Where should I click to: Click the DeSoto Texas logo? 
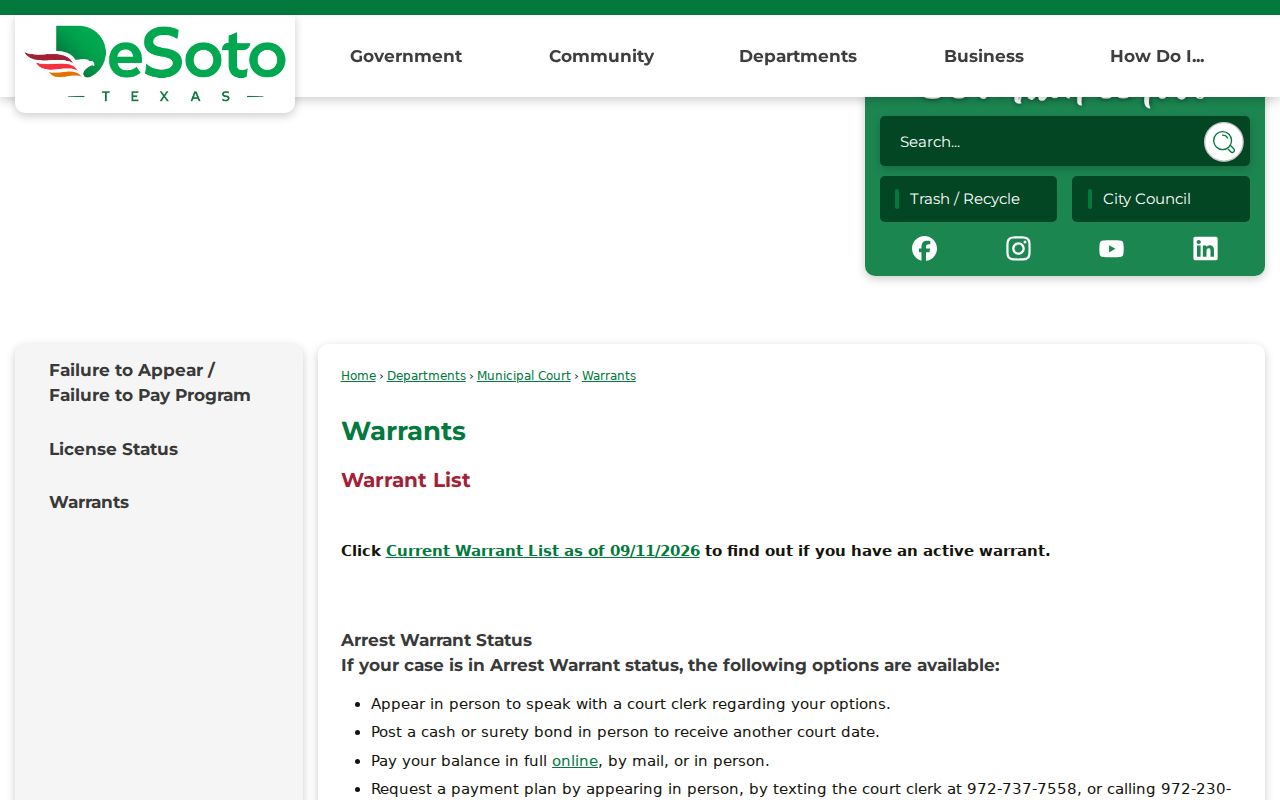coord(155,63)
